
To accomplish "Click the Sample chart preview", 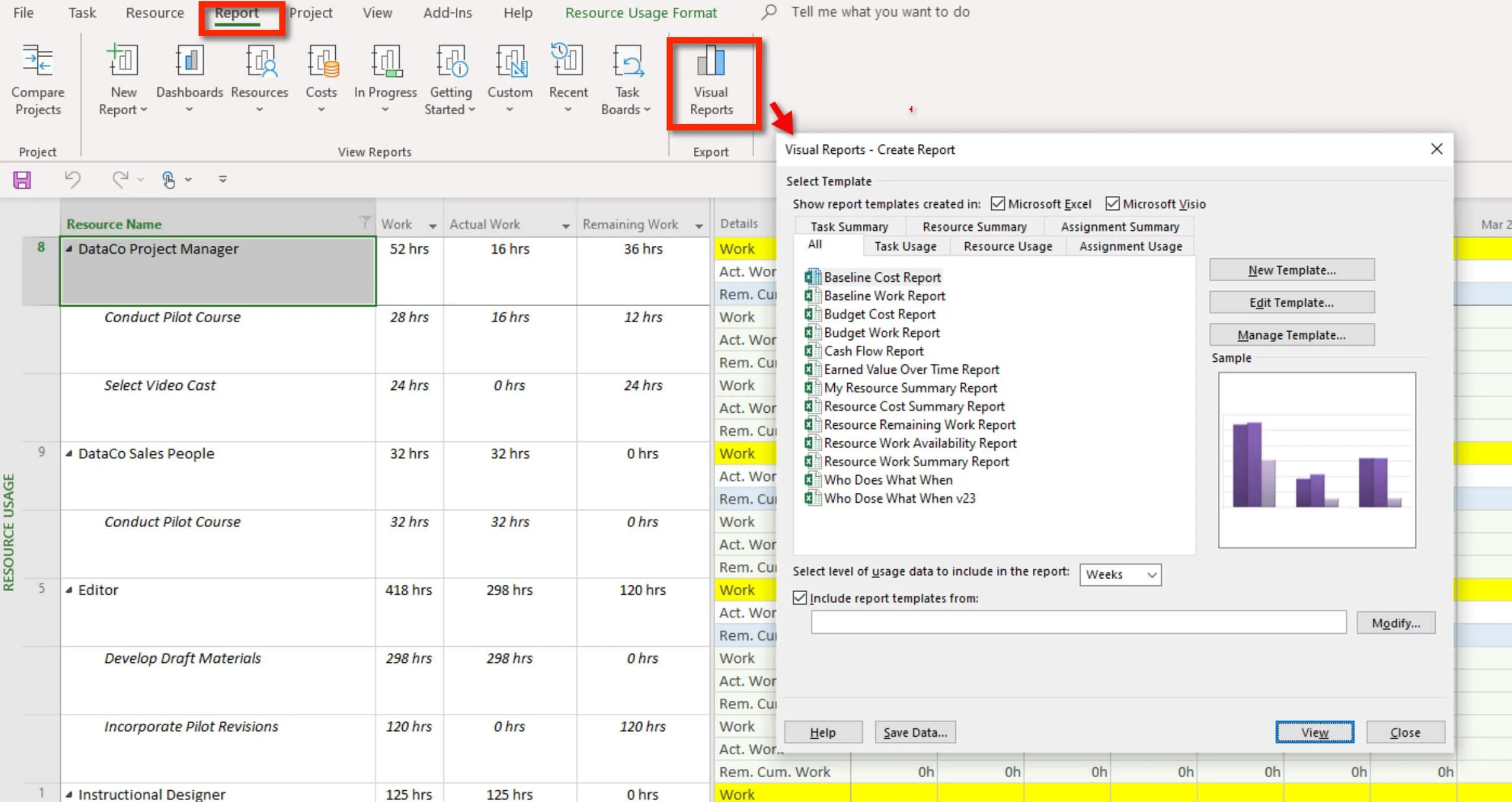I will click(1317, 460).
